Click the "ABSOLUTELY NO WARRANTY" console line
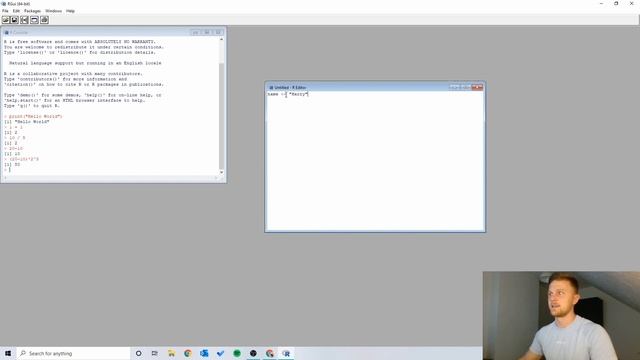Image resolution: width=640 pixels, height=360 pixels. [x=80, y=42]
